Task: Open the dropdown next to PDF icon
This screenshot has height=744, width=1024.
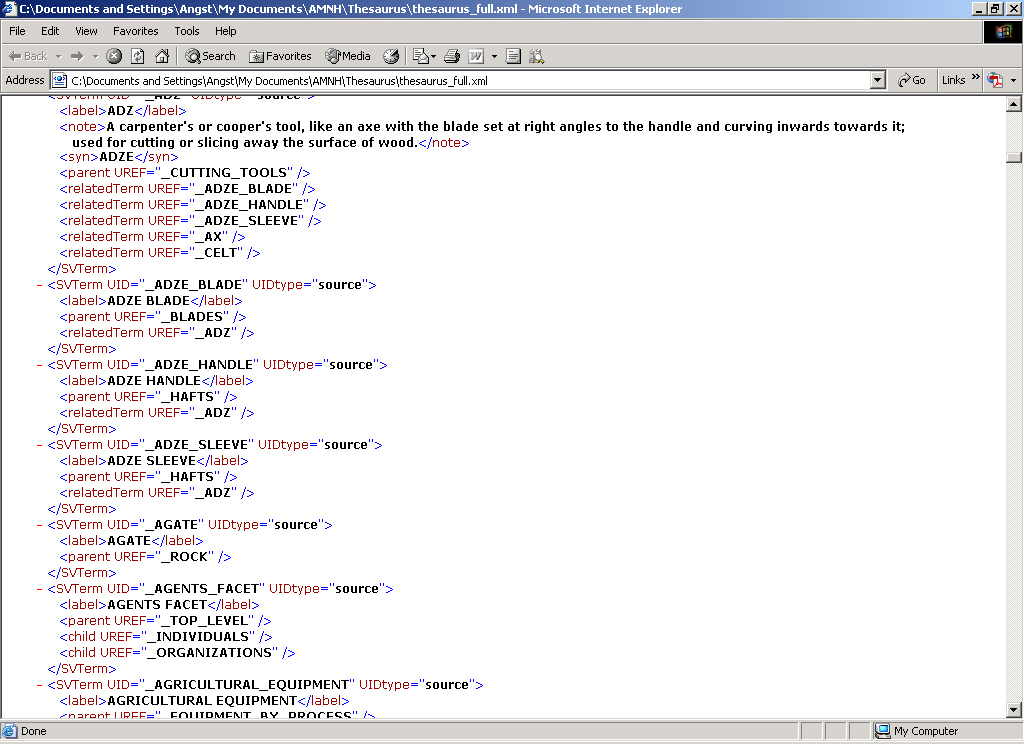Action: point(1013,80)
